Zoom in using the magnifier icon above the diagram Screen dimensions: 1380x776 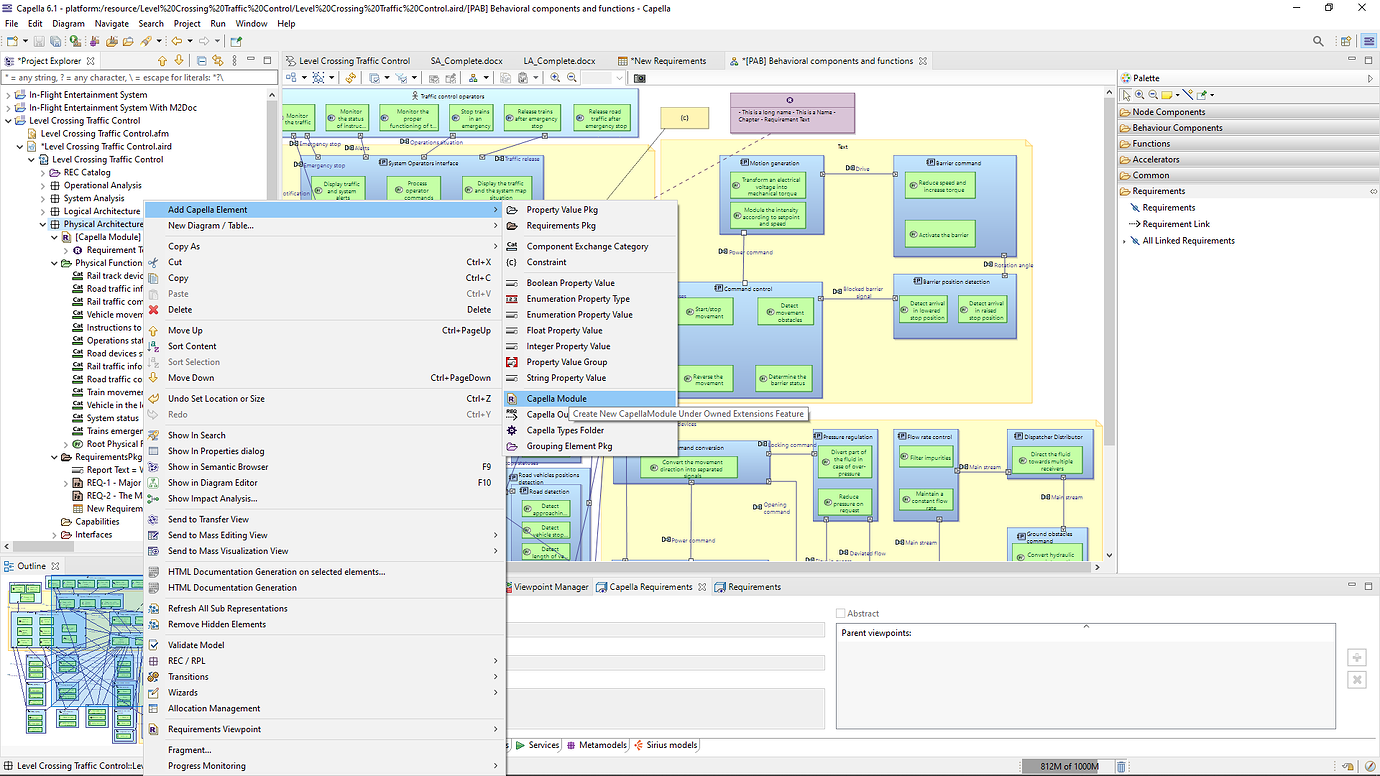point(555,78)
